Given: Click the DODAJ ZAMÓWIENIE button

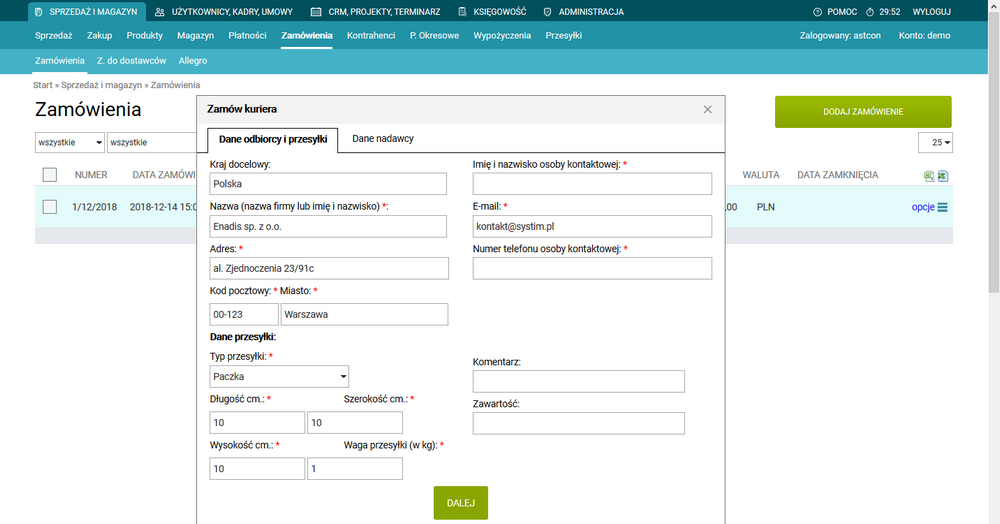Looking at the screenshot, I should (862, 112).
